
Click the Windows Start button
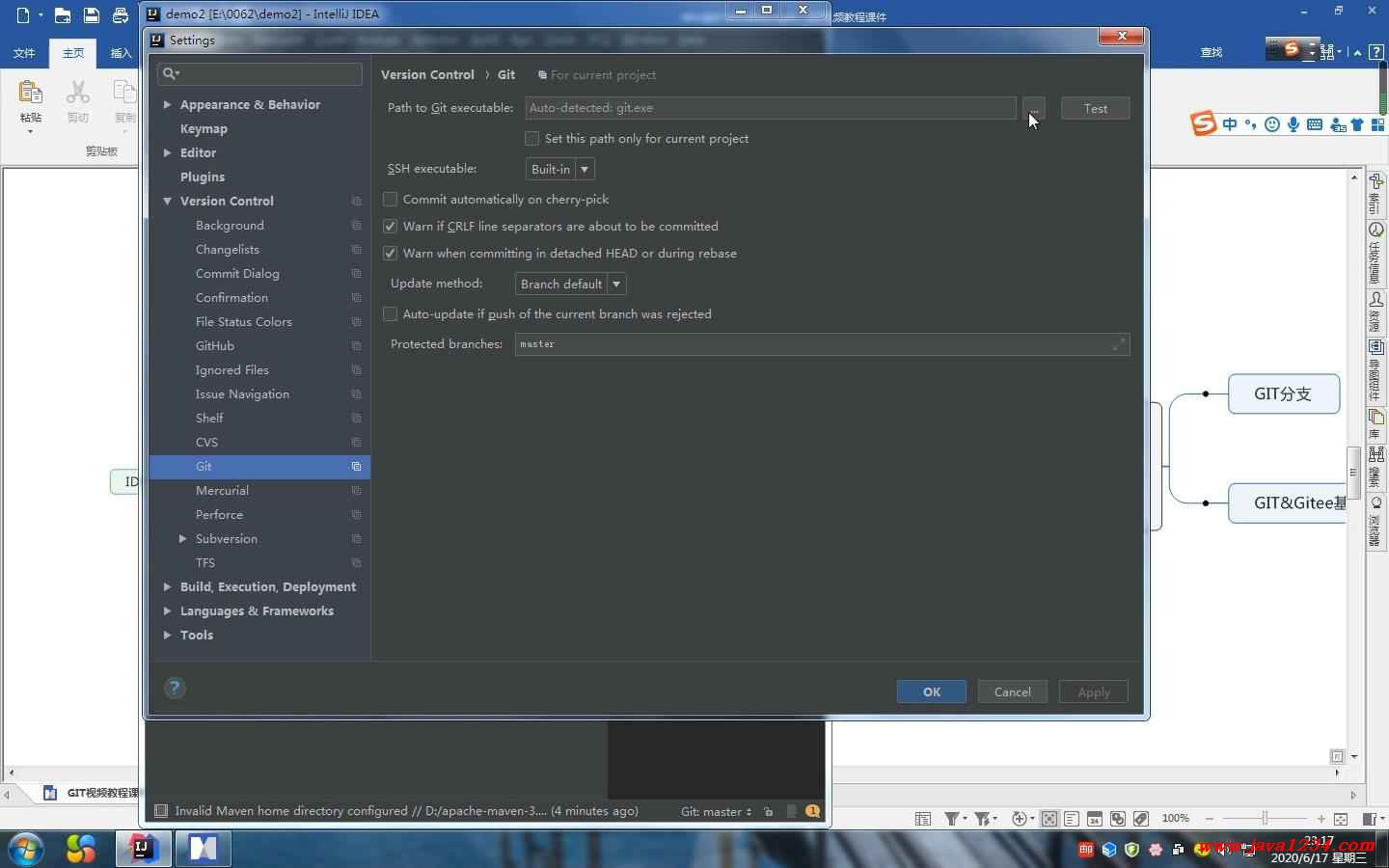tap(26, 850)
